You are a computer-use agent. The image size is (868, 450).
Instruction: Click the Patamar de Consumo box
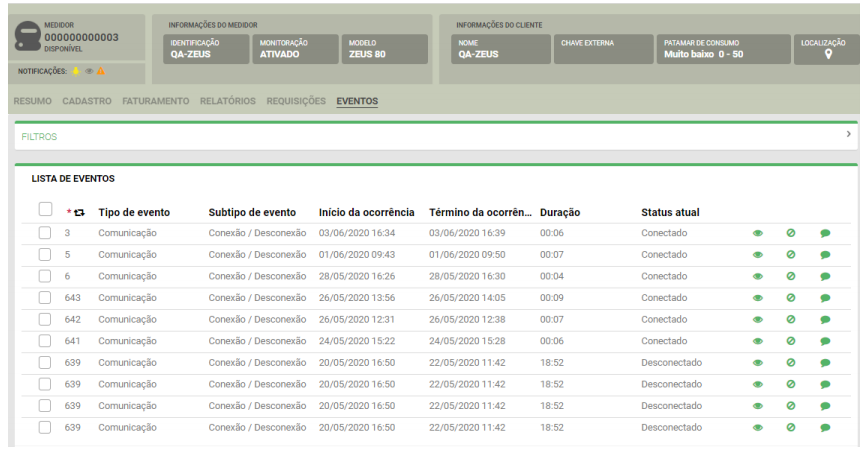coord(724,49)
